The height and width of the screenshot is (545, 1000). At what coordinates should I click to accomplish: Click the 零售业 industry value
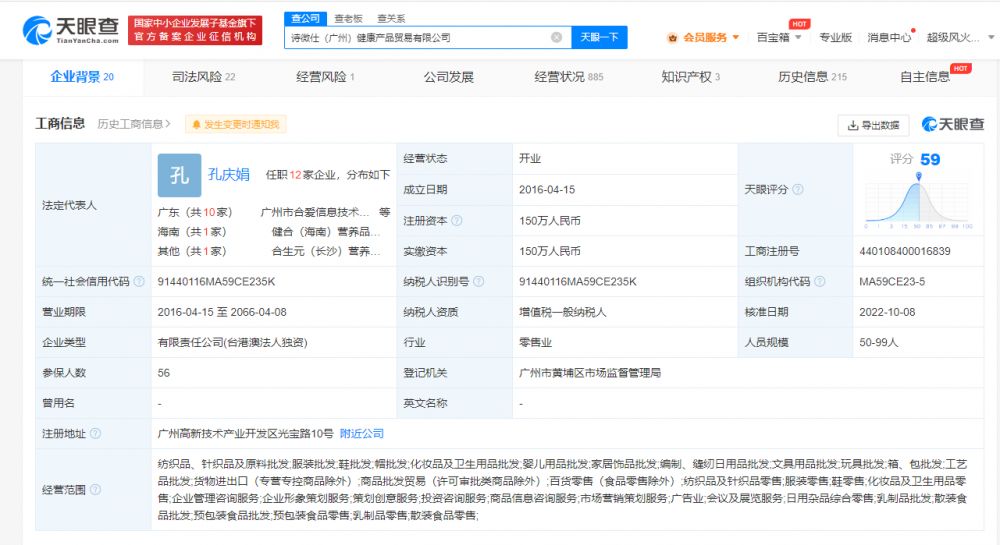tap(535, 342)
